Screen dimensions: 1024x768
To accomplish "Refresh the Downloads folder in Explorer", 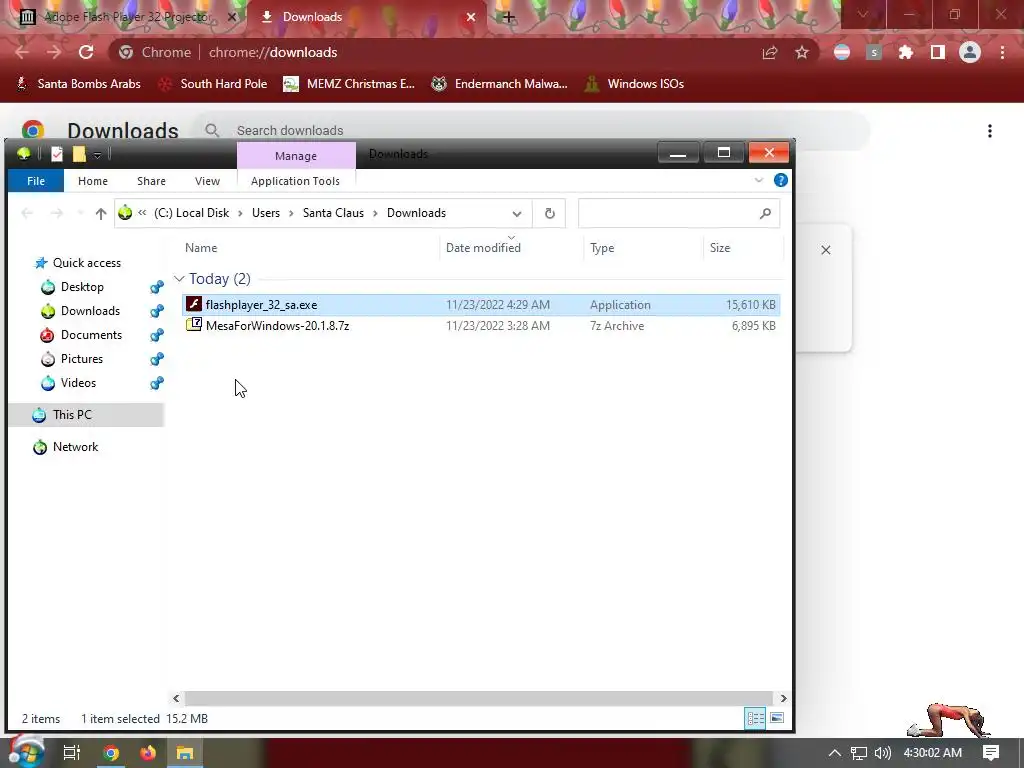I will click(550, 214).
